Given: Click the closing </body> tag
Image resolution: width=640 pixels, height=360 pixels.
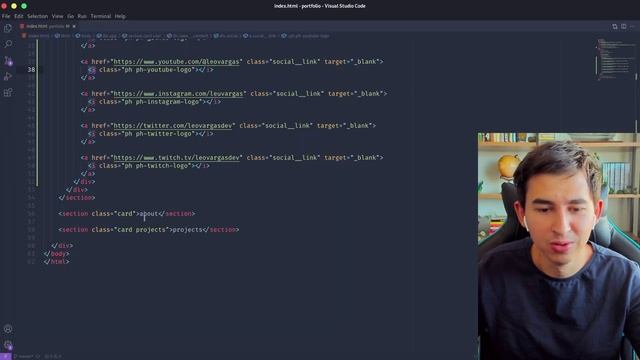Looking at the screenshot, I should pyautogui.click(x=57, y=254).
